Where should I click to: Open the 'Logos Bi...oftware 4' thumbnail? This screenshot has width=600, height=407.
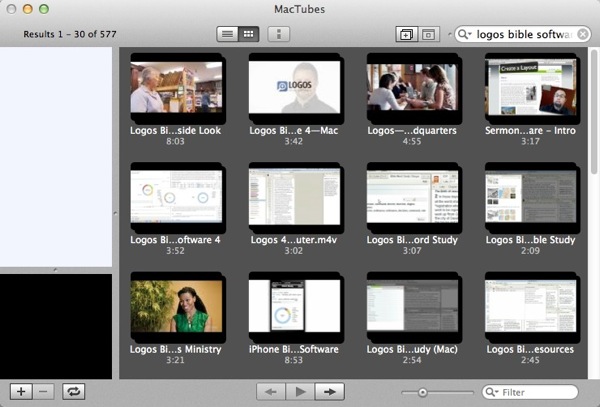tap(176, 197)
